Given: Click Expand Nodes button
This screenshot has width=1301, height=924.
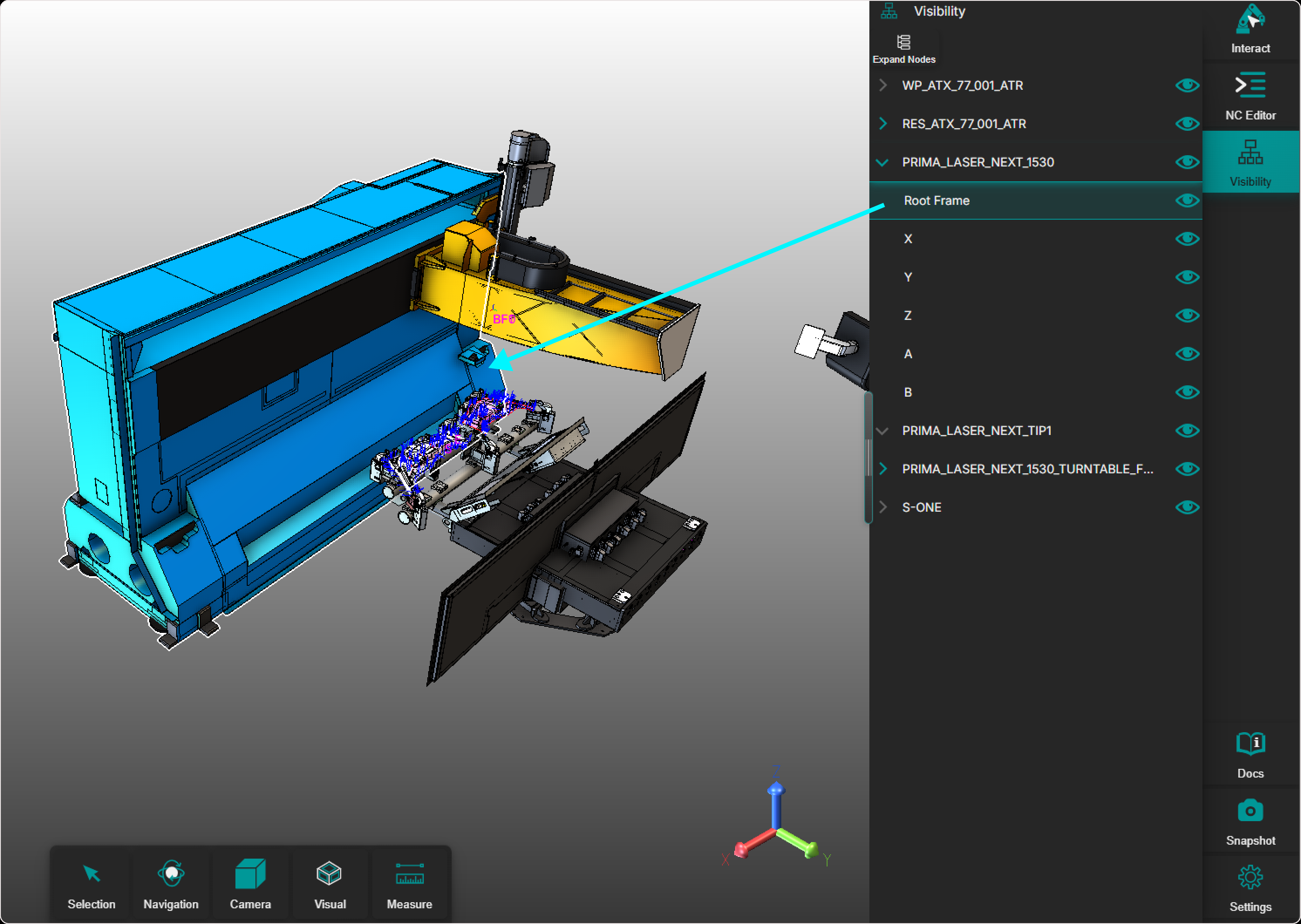Looking at the screenshot, I should (x=904, y=49).
